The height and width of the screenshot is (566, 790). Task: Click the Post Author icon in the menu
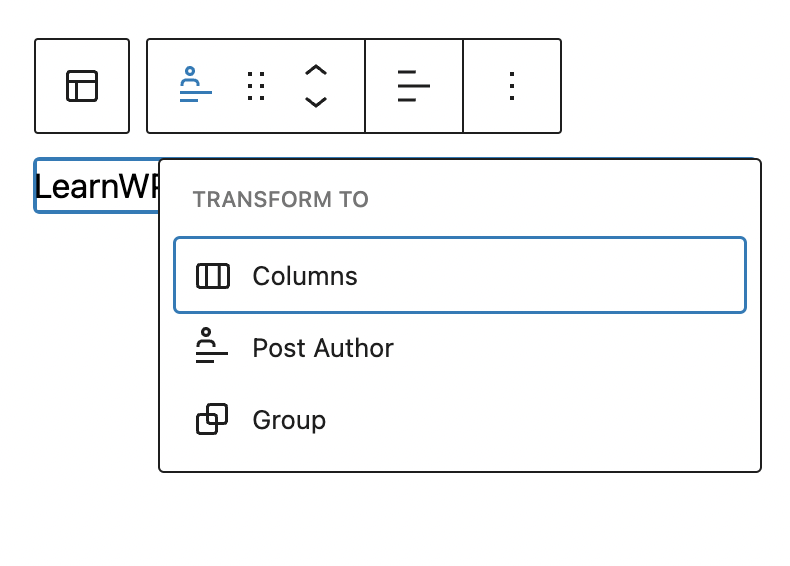212,345
